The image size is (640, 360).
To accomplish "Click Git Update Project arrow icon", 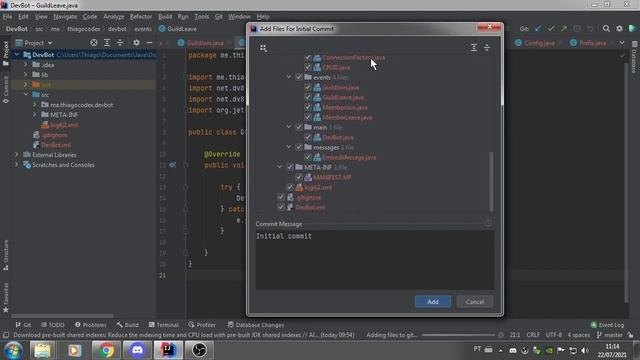I will pyautogui.click(x=538, y=29).
